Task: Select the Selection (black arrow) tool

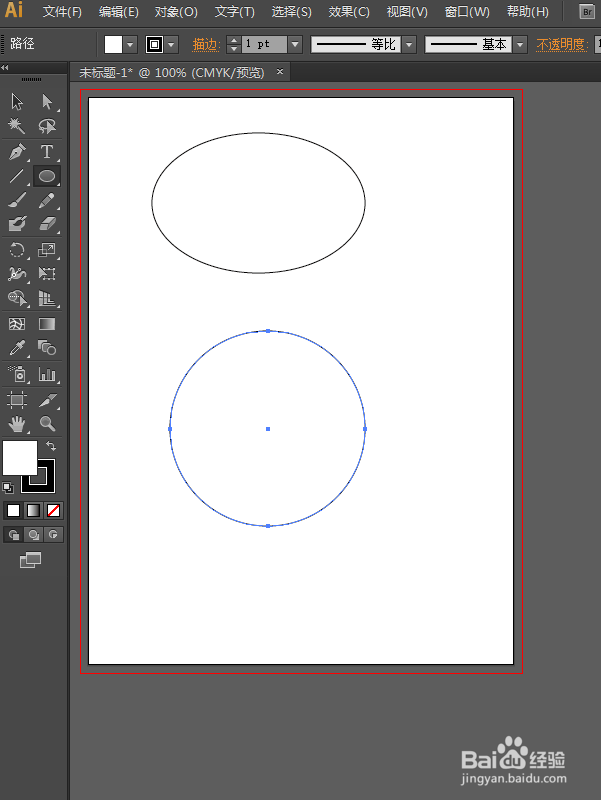Action: [17, 102]
